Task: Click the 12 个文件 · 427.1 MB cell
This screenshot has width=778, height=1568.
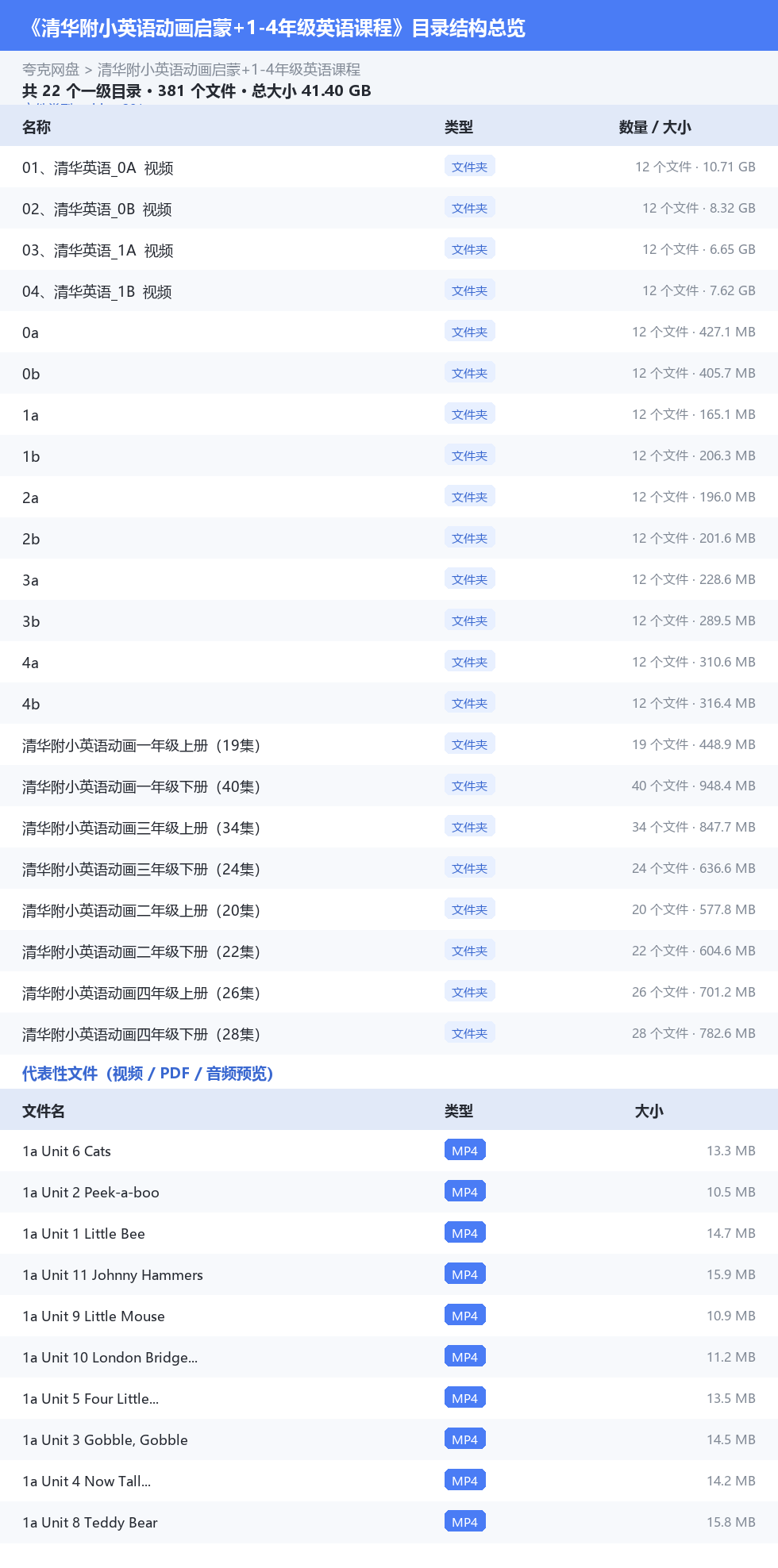Action: pos(694,332)
